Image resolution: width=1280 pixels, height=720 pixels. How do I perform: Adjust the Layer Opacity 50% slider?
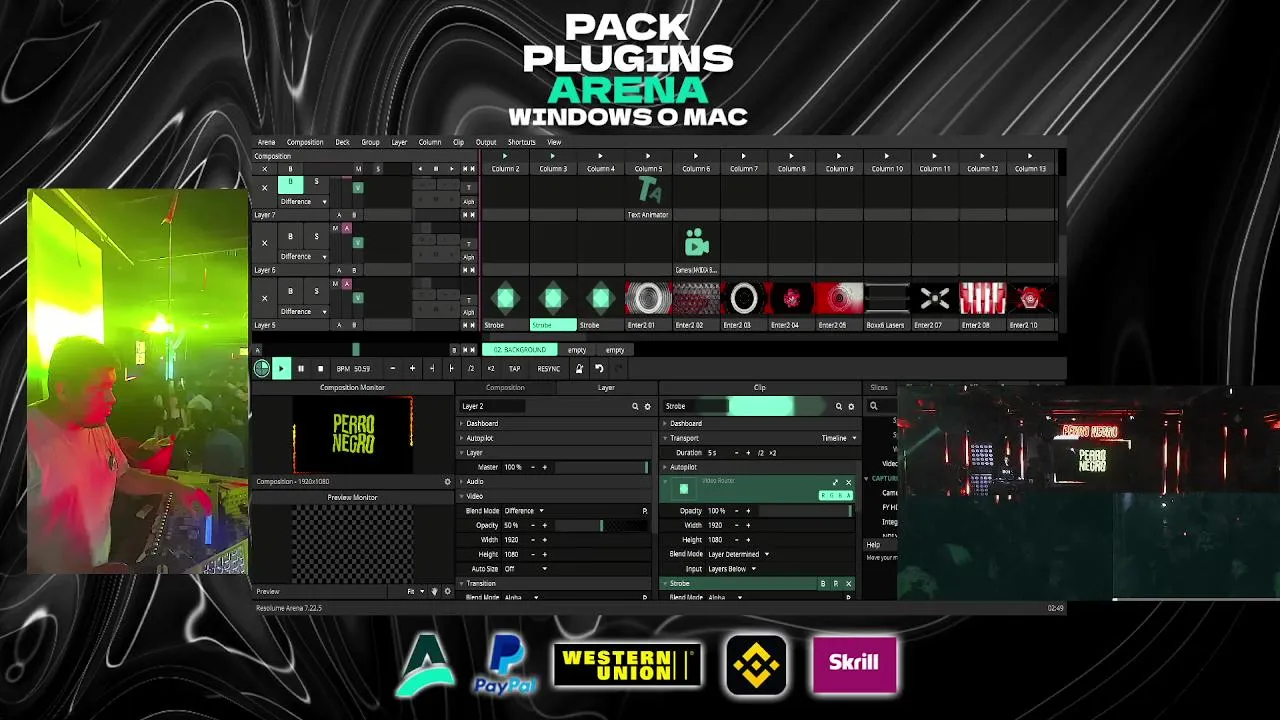pyautogui.click(x=601, y=525)
